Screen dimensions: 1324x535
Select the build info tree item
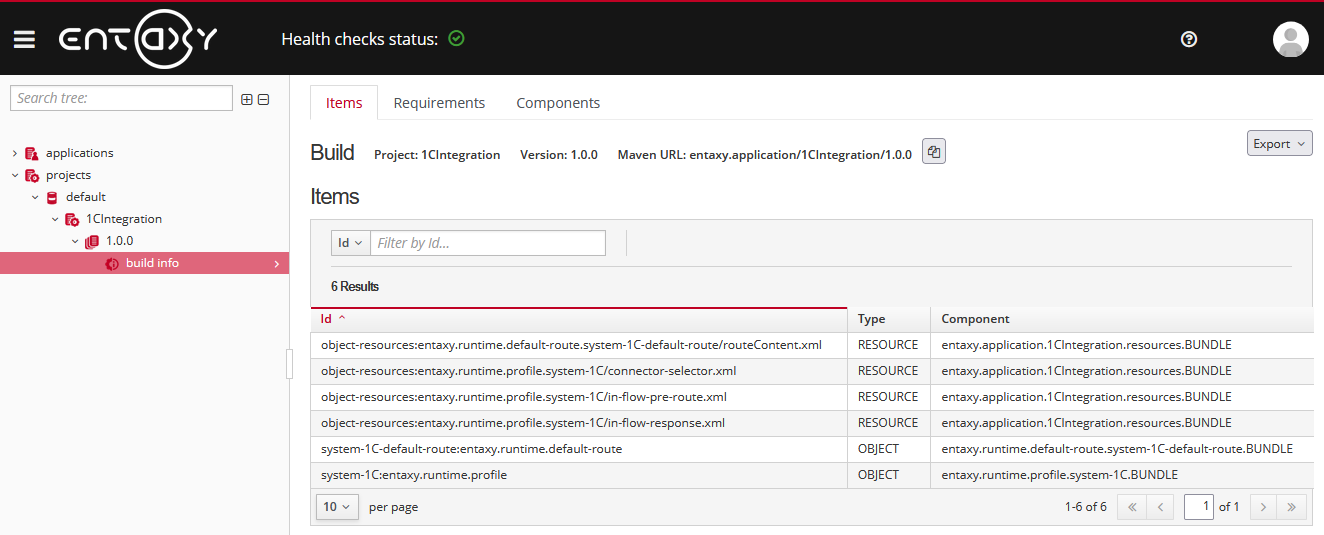pyautogui.click(x=152, y=263)
